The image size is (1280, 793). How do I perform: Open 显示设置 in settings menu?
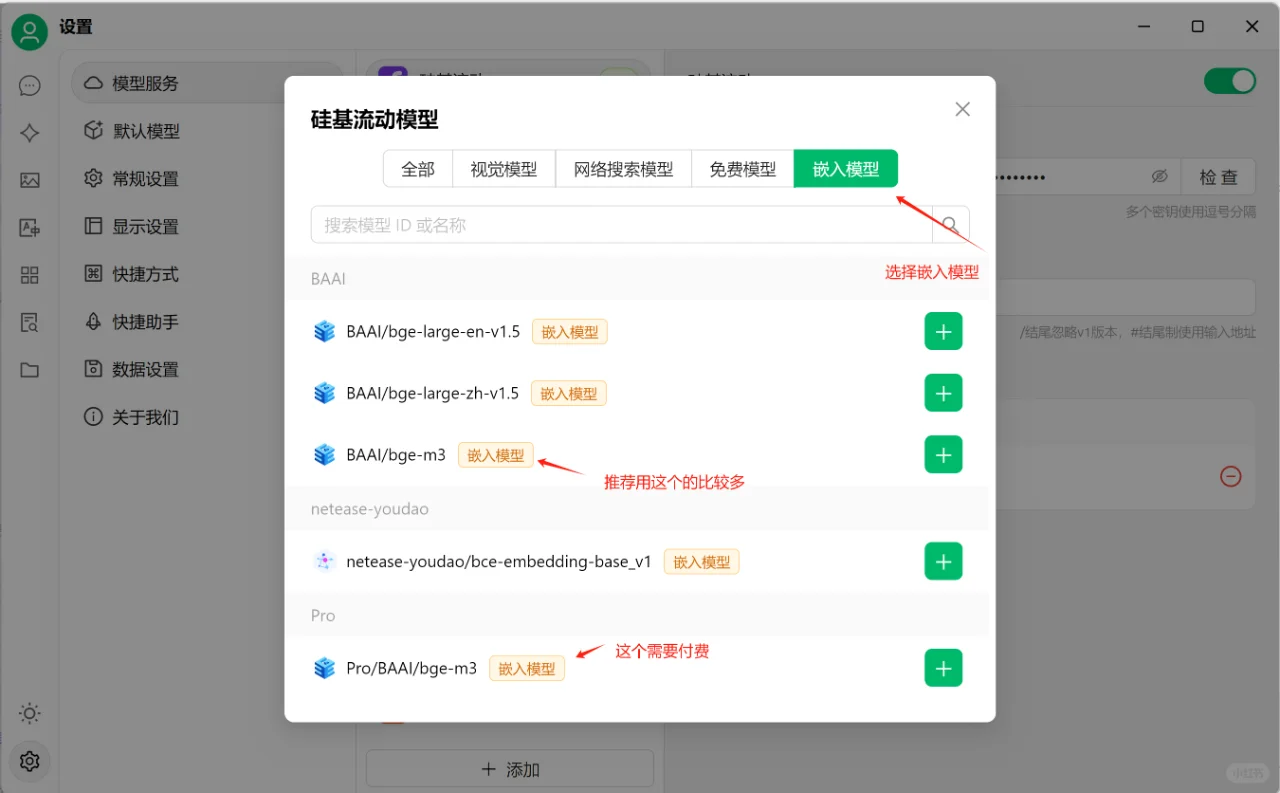(146, 226)
